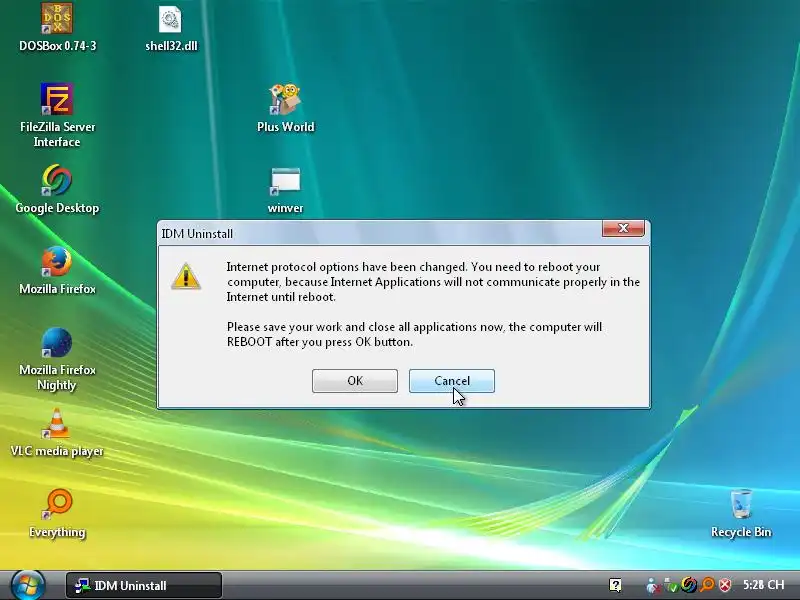Click the red security shield tray icon
The width and height of the screenshot is (800, 600).
coord(725,585)
